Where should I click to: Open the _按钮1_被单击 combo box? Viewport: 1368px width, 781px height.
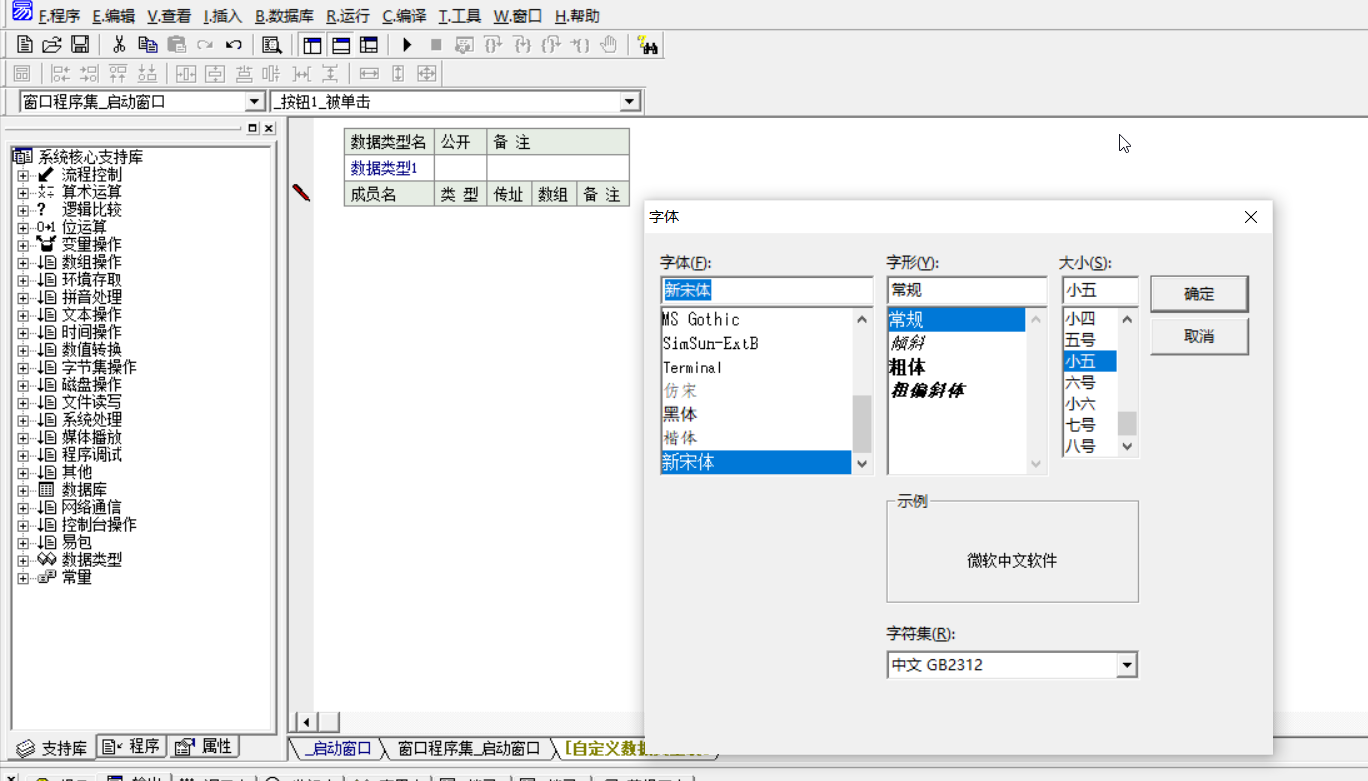630,102
